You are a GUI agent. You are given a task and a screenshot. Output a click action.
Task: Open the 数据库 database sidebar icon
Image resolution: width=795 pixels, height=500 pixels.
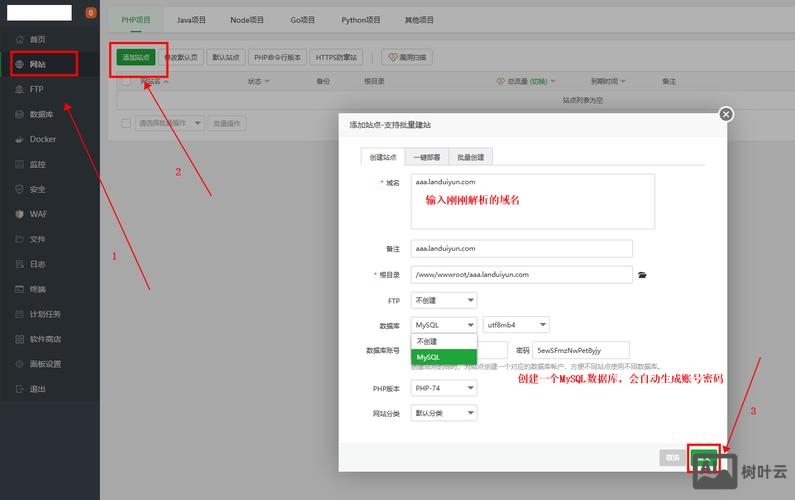(x=20, y=114)
